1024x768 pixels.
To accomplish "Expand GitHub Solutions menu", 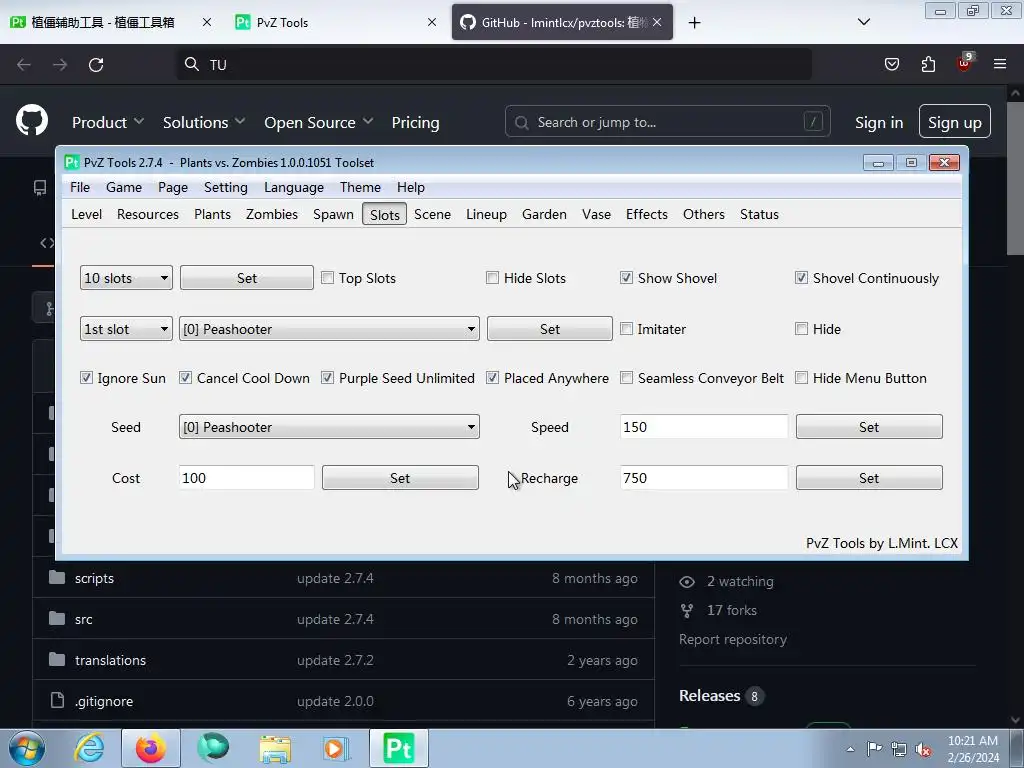I will pyautogui.click(x=204, y=122).
